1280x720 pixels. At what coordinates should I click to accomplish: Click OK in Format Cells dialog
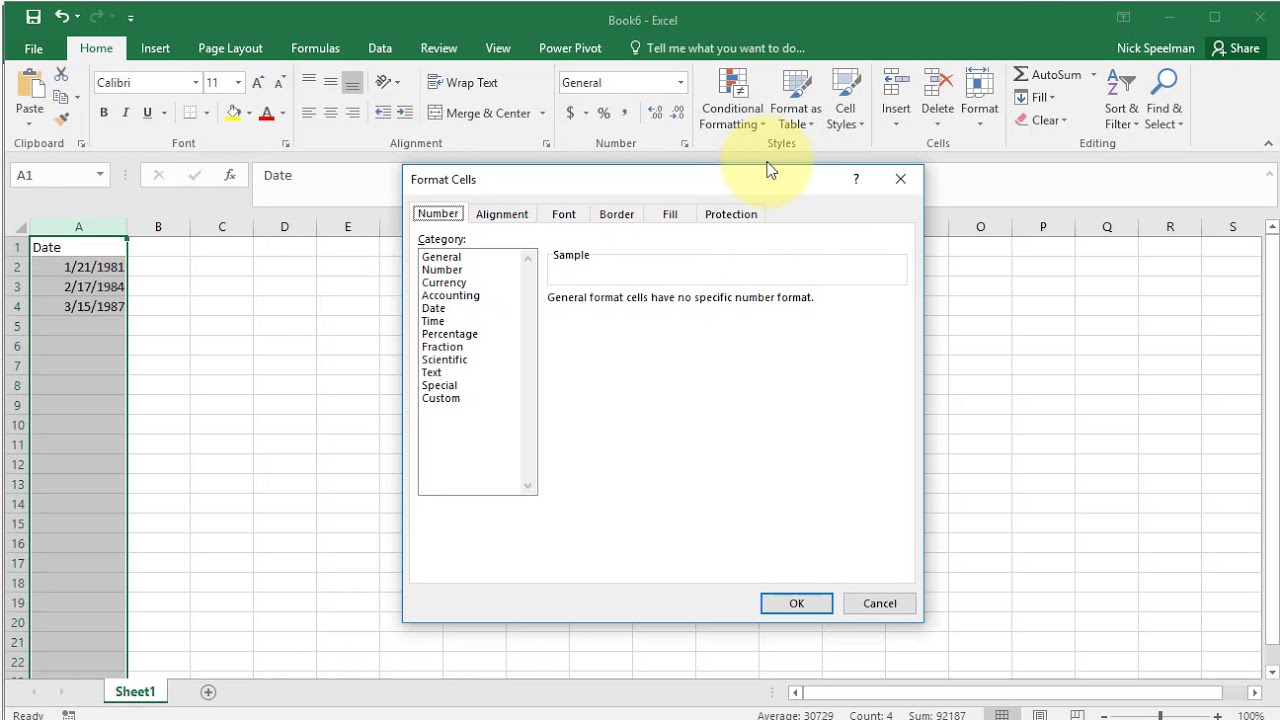point(796,603)
